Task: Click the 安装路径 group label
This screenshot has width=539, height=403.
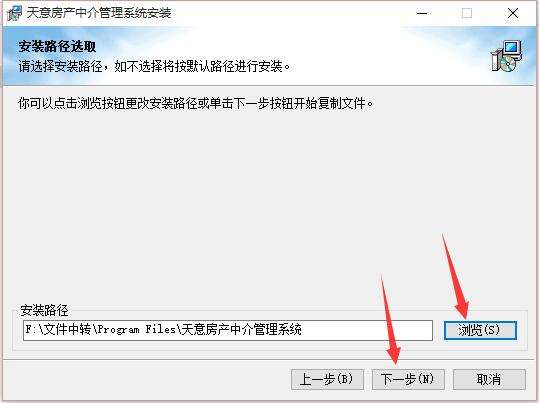Action: click(x=44, y=311)
